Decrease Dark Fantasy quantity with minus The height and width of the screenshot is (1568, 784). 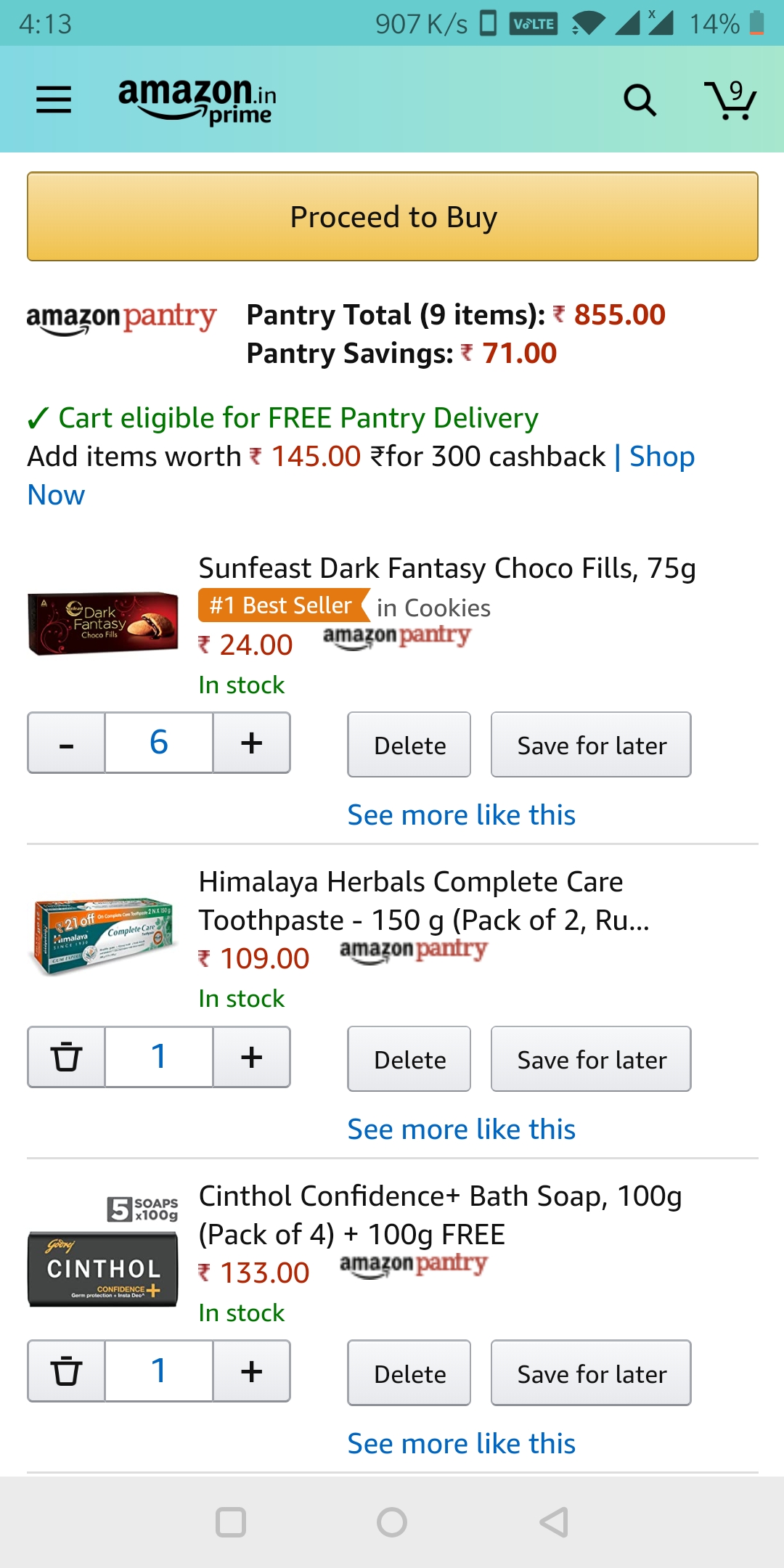[x=66, y=743]
